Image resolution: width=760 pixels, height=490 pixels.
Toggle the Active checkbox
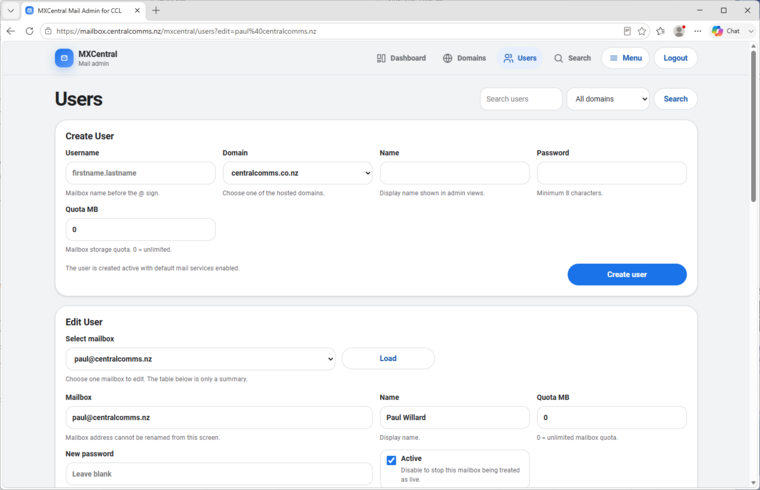pos(391,460)
